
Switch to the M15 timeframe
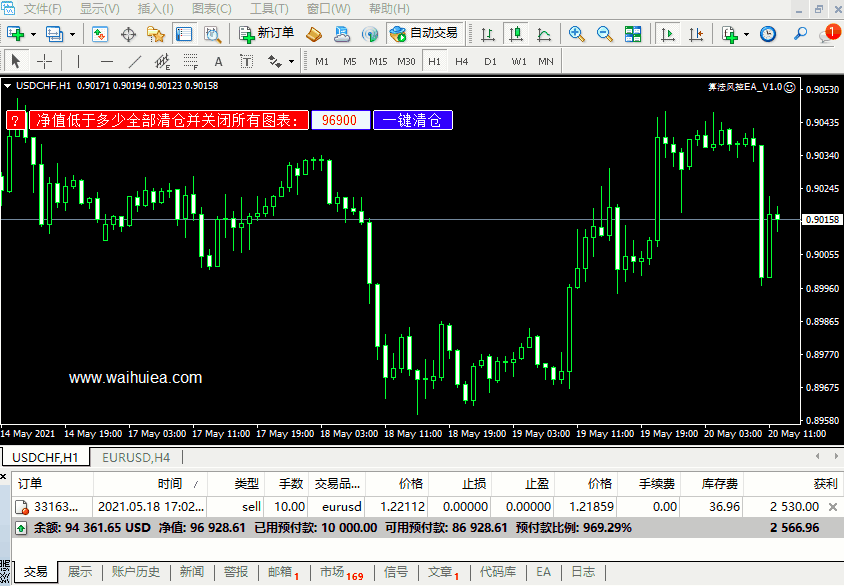(377, 61)
